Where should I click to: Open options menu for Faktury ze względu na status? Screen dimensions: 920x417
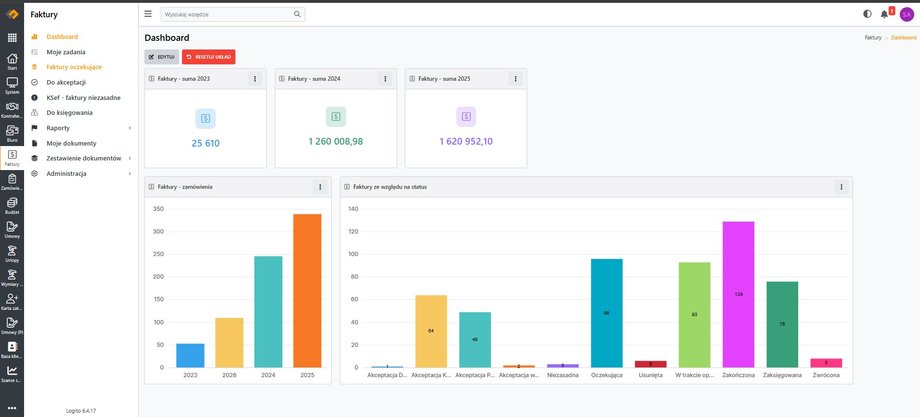(x=841, y=186)
